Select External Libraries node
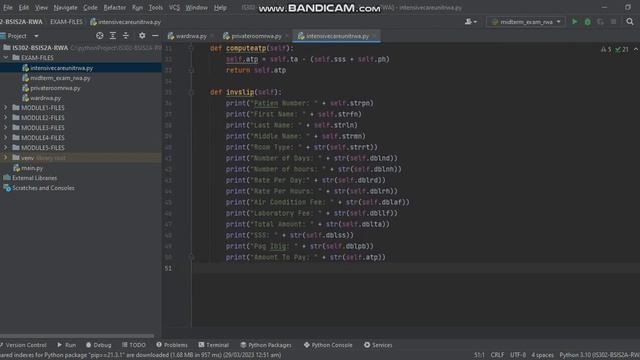This screenshot has height=360, width=640. tap(34, 178)
